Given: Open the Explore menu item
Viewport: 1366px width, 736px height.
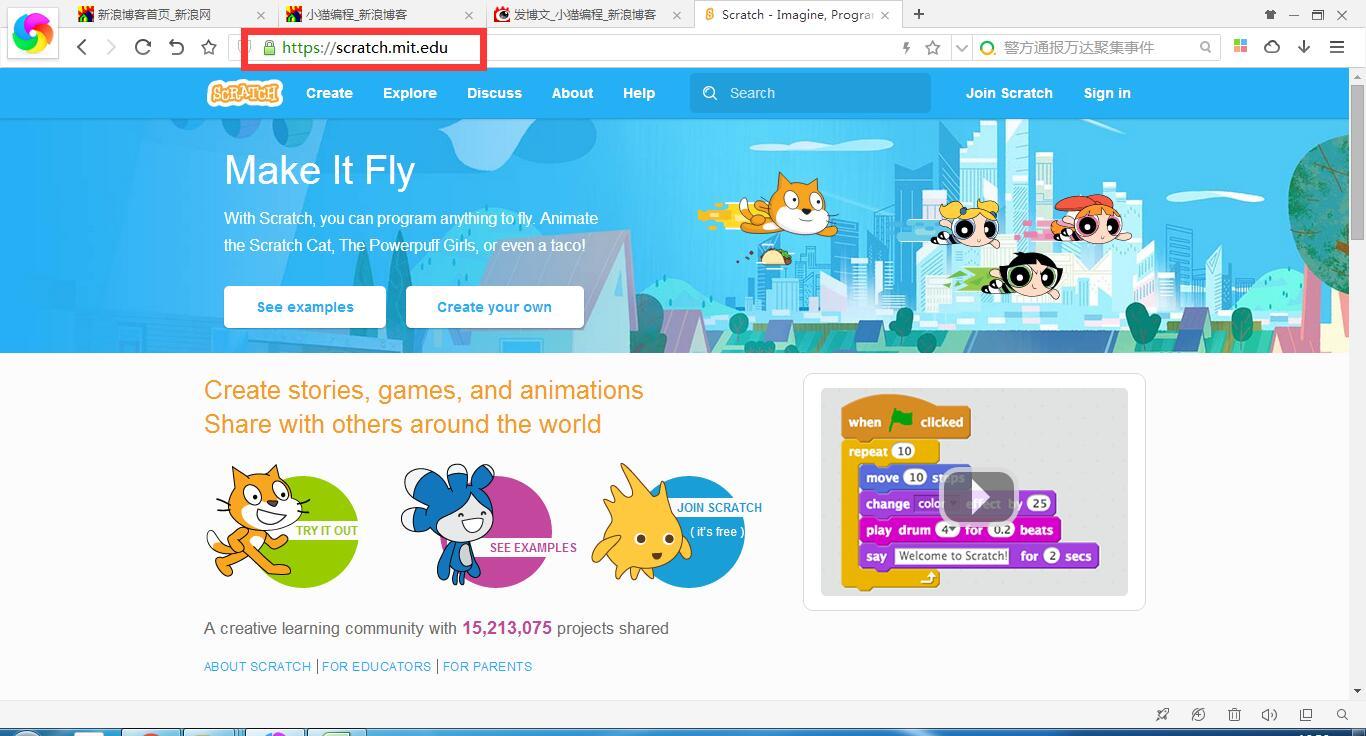Looking at the screenshot, I should [410, 93].
